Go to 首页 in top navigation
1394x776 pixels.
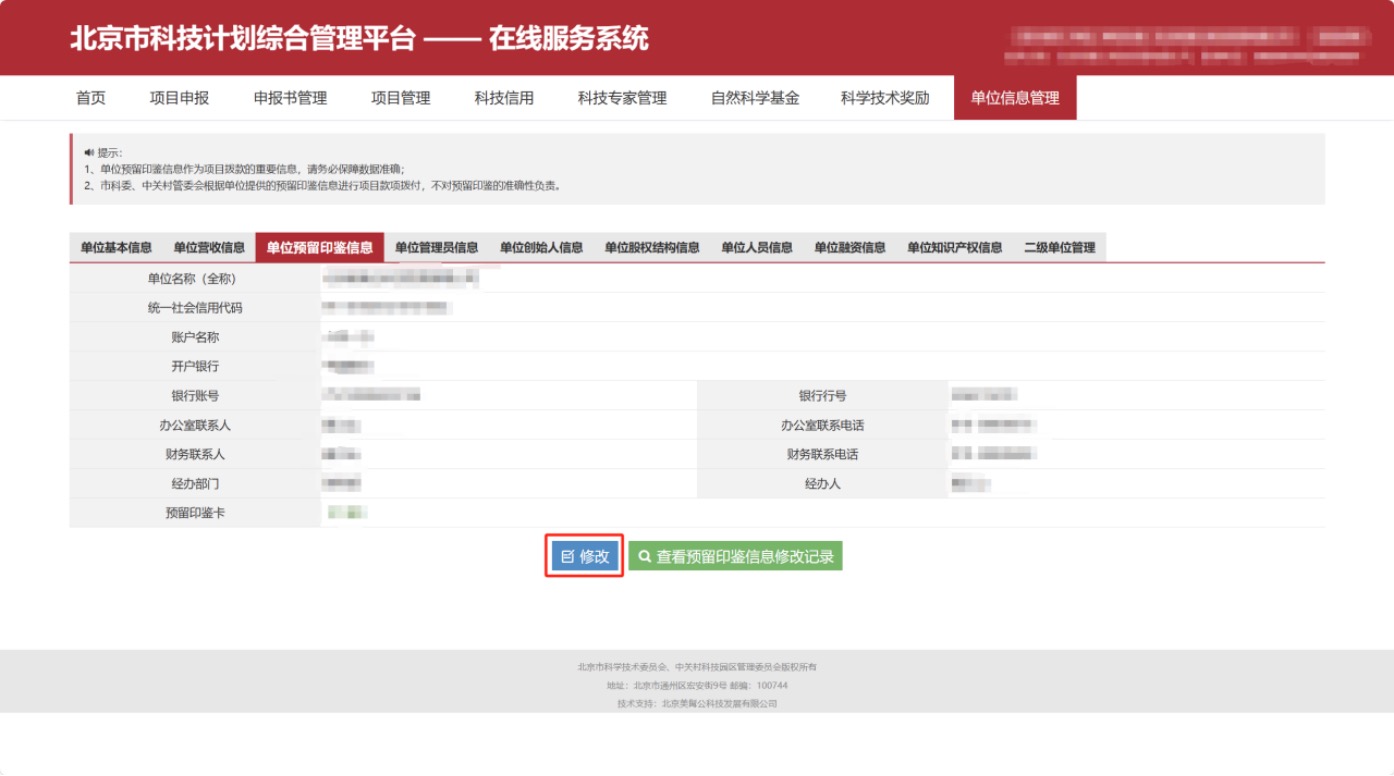click(91, 98)
